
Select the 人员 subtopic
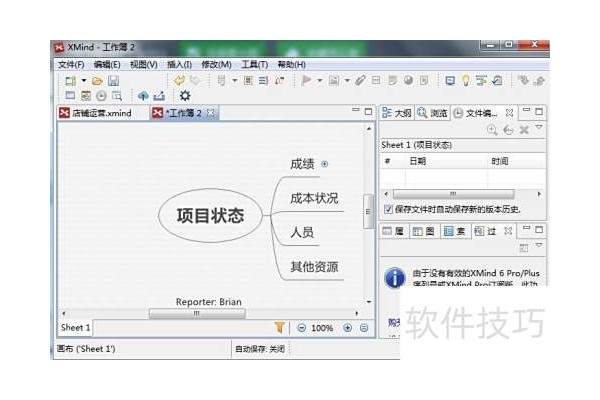[302, 232]
